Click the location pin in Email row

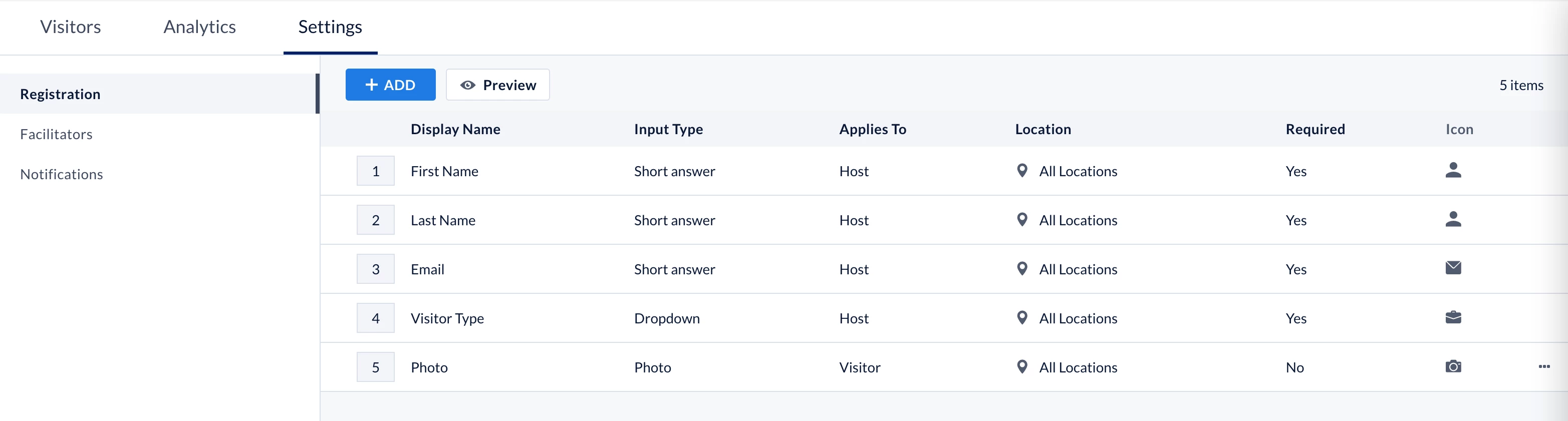point(1022,268)
